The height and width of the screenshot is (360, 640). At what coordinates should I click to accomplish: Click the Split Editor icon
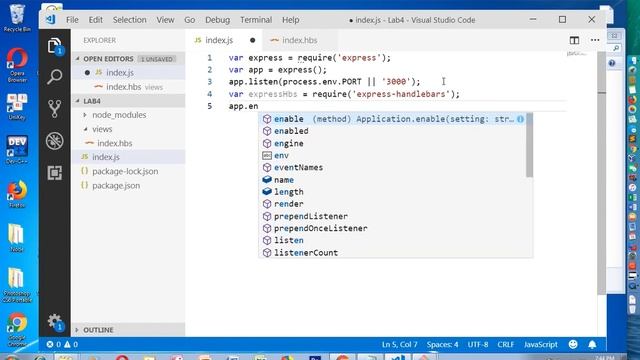pos(574,40)
